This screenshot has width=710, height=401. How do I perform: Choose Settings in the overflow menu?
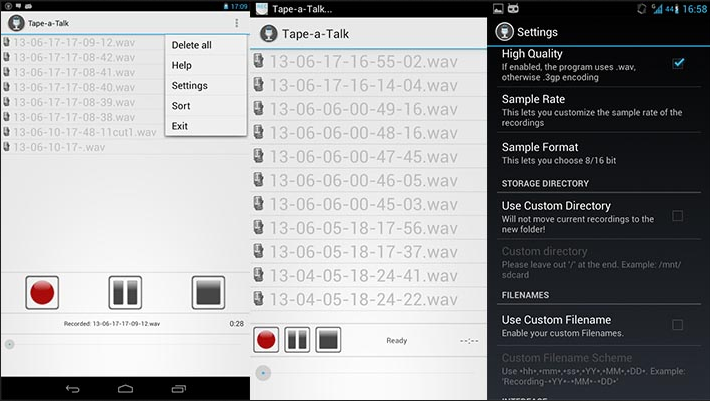[206, 86]
